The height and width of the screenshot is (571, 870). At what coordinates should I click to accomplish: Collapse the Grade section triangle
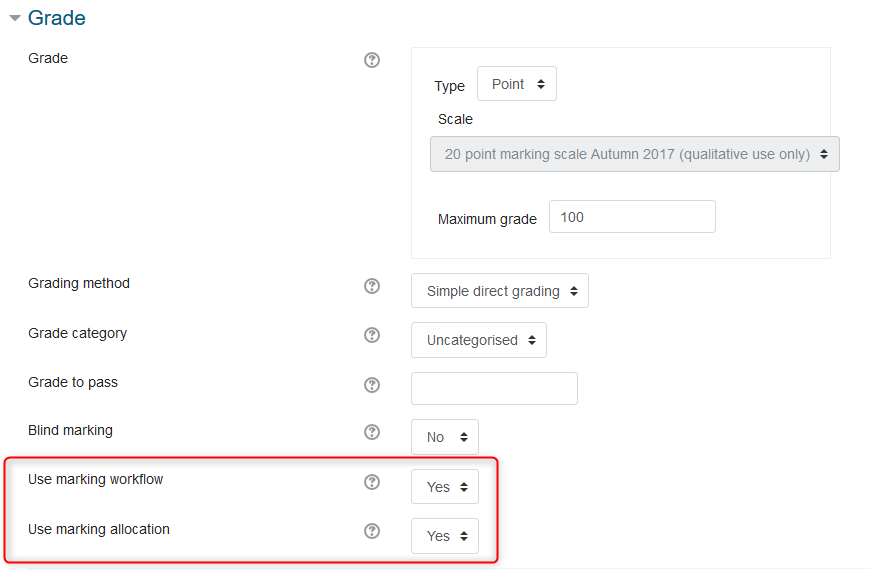point(15,18)
